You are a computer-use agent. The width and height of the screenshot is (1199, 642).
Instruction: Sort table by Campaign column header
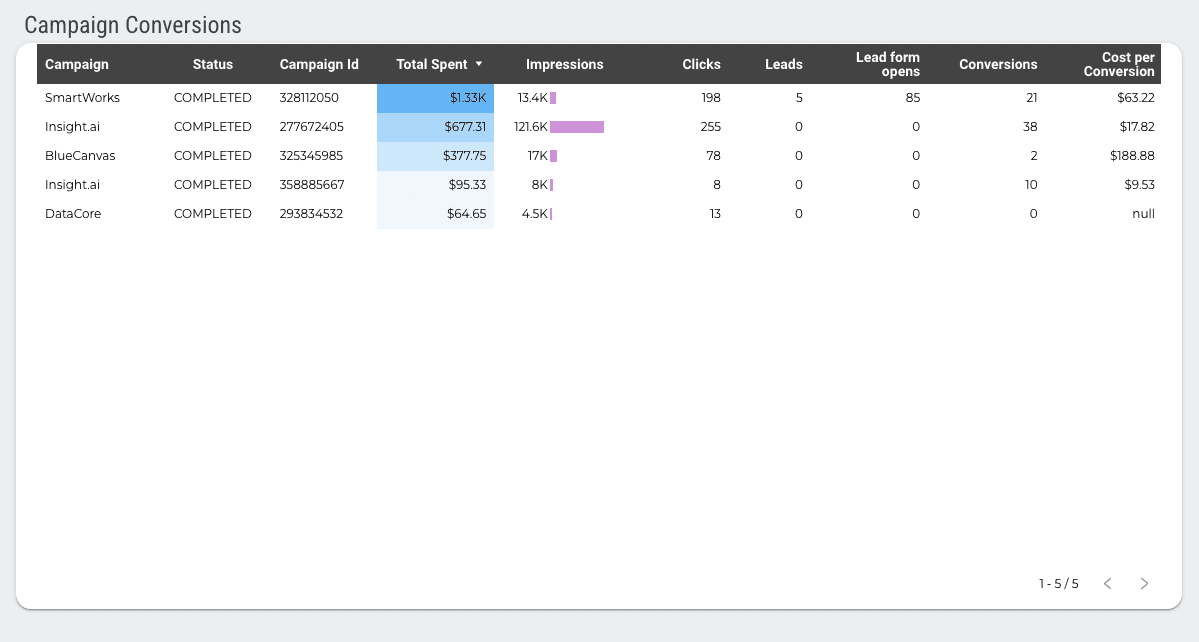click(x=77, y=64)
